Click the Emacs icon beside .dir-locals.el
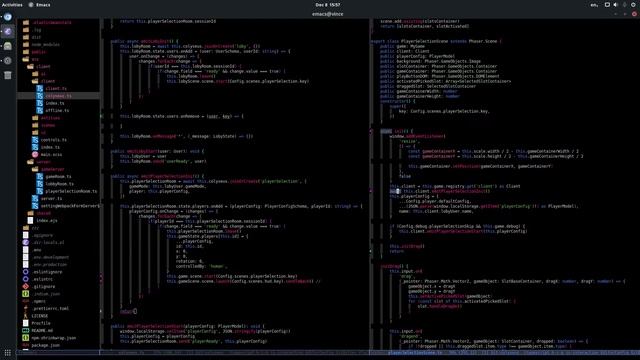 tap(26, 243)
